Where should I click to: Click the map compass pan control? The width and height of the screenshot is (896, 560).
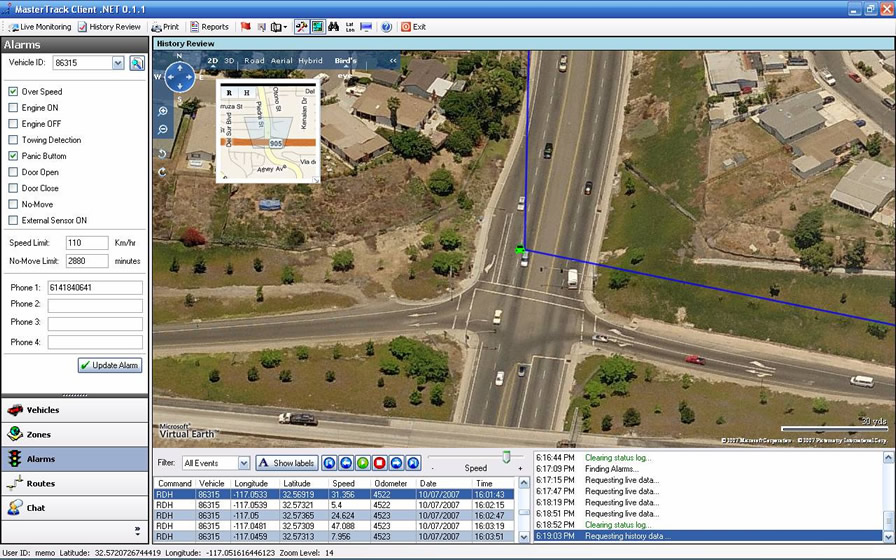tap(179, 77)
